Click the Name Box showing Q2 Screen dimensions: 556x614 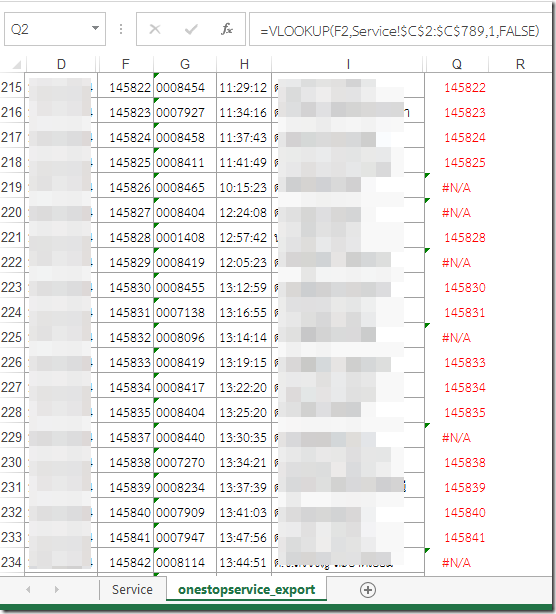[x=55, y=29]
